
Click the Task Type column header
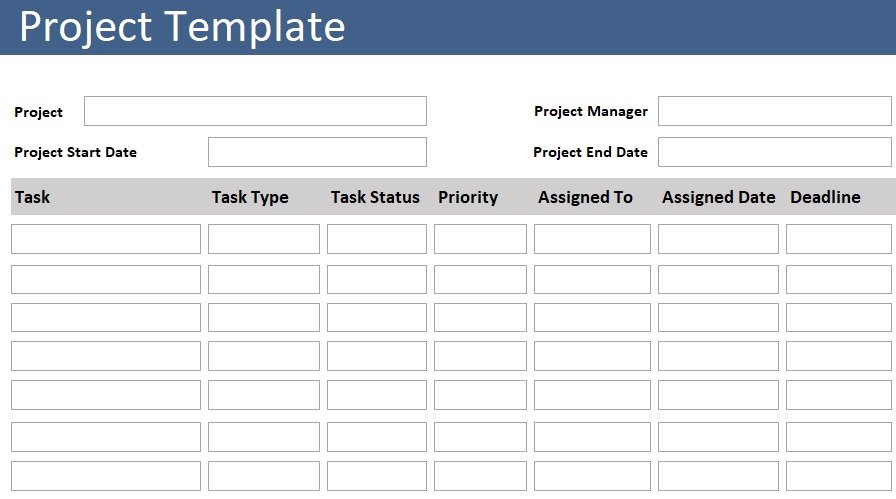[x=250, y=197]
